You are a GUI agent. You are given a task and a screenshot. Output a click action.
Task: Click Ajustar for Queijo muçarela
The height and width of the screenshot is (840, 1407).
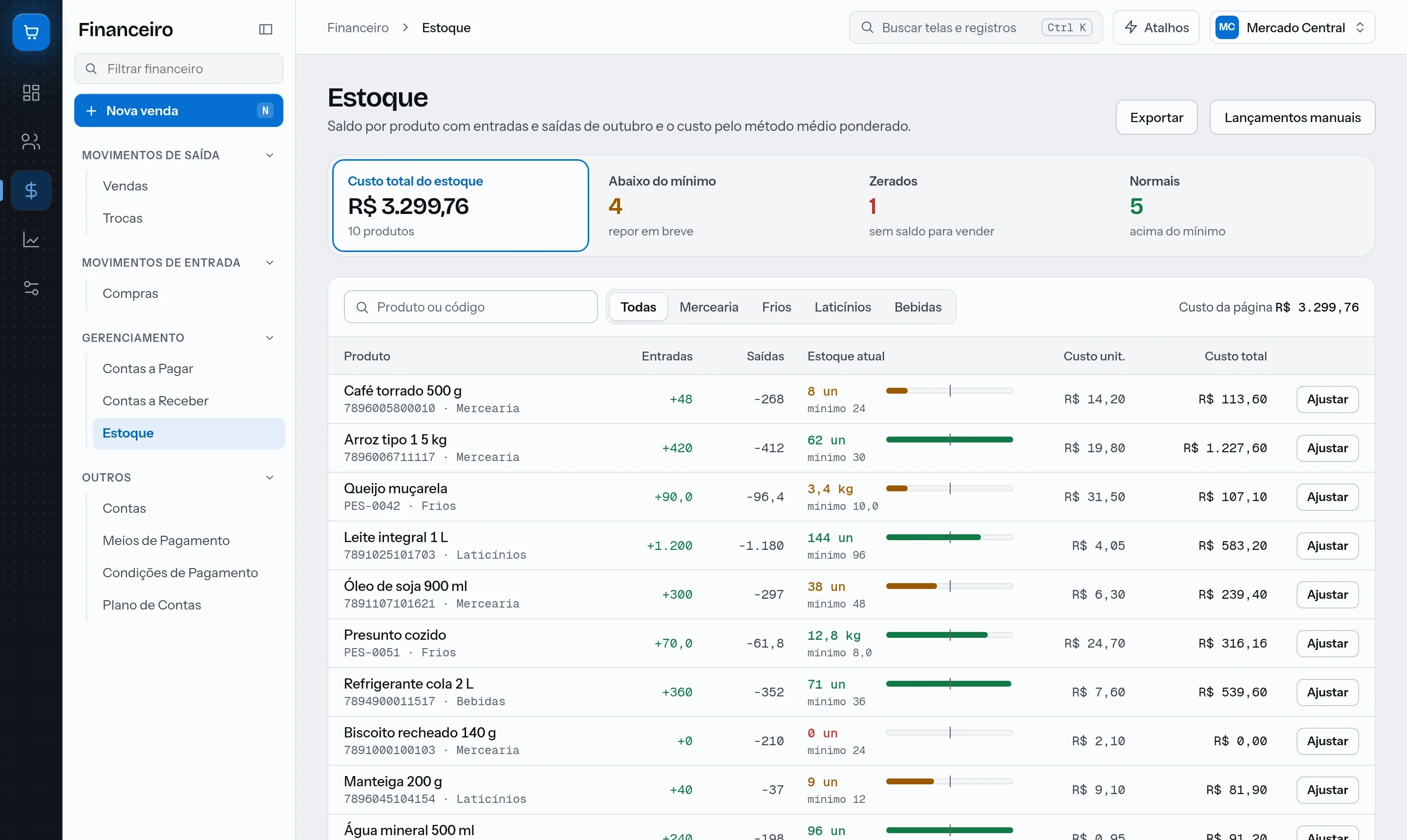coord(1327,497)
